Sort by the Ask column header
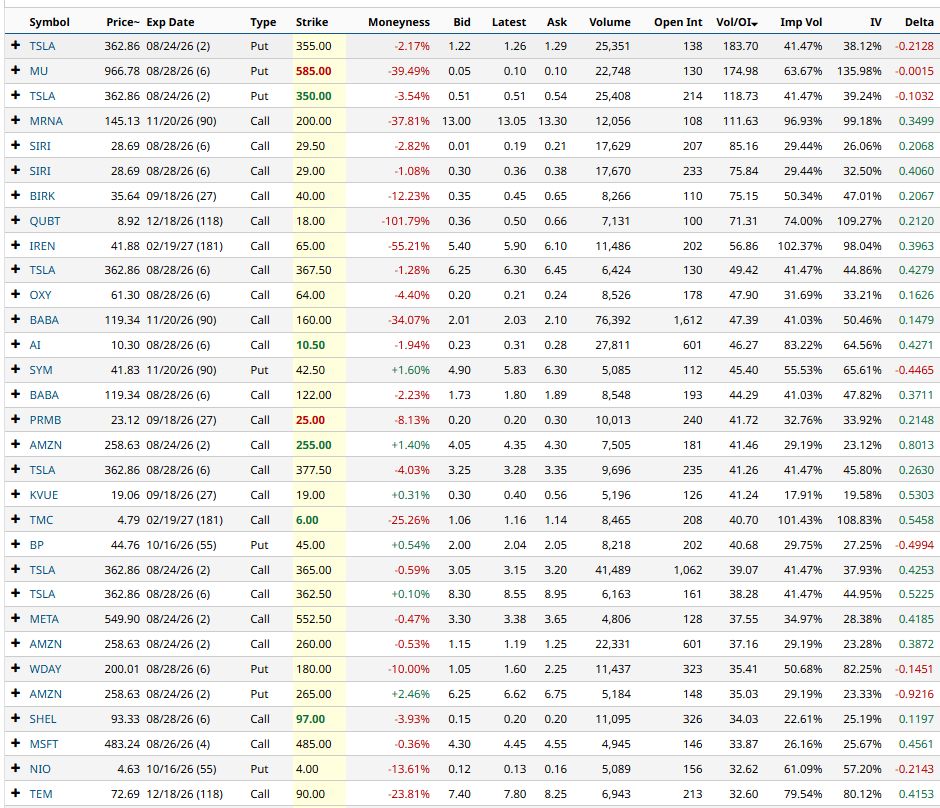This screenshot has height=808, width=940. coord(557,22)
